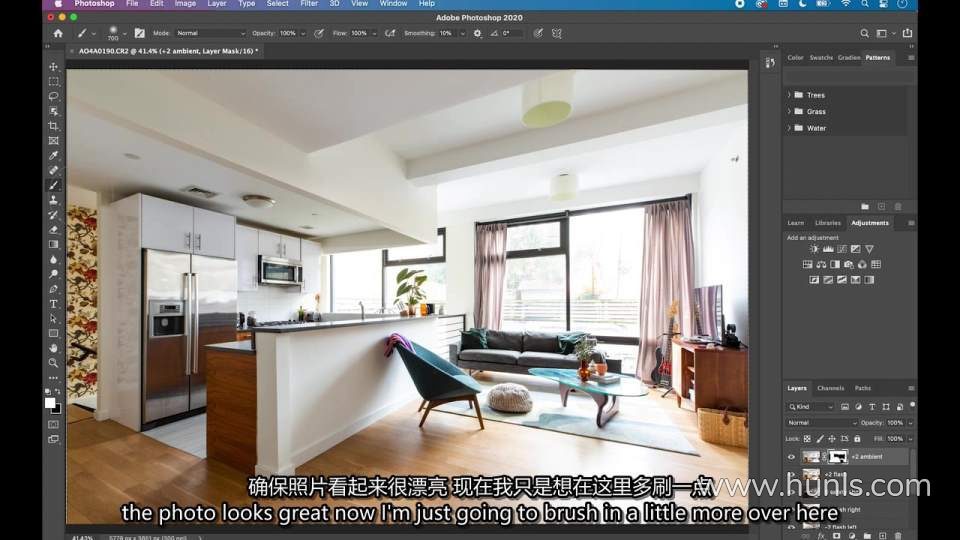Image resolution: width=960 pixels, height=540 pixels.
Task: Enable airbrush-style build-up effects
Action: (x=390, y=34)
